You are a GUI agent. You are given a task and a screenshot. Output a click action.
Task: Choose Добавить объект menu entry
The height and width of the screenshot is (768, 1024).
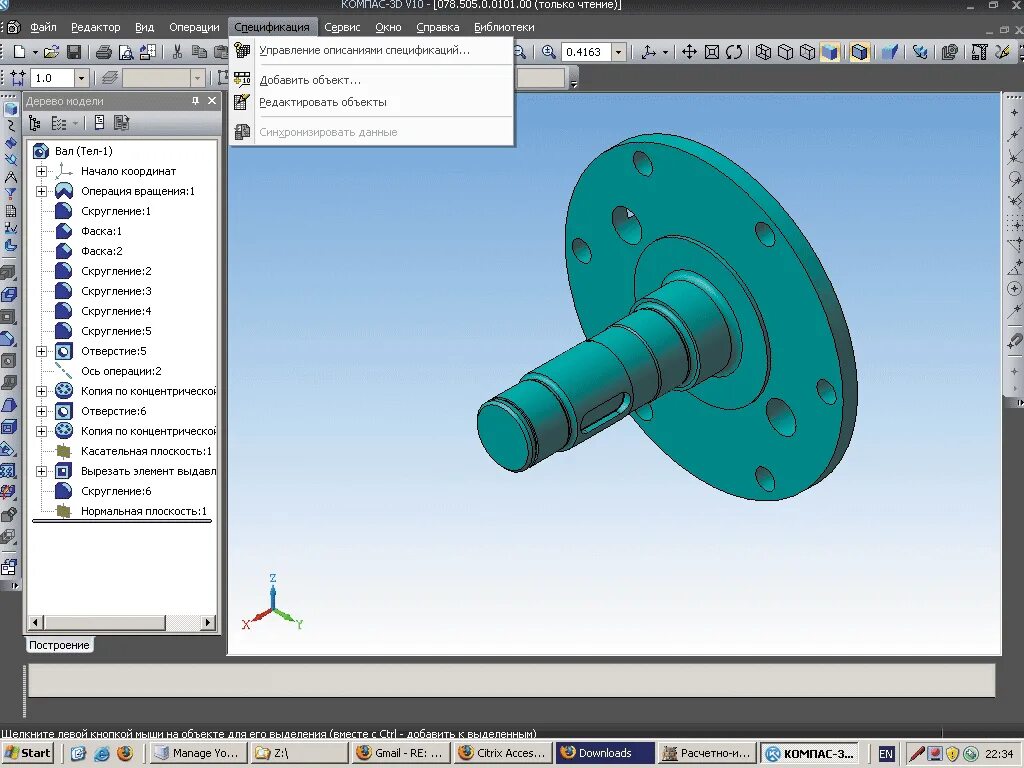[x=372, y=80]
